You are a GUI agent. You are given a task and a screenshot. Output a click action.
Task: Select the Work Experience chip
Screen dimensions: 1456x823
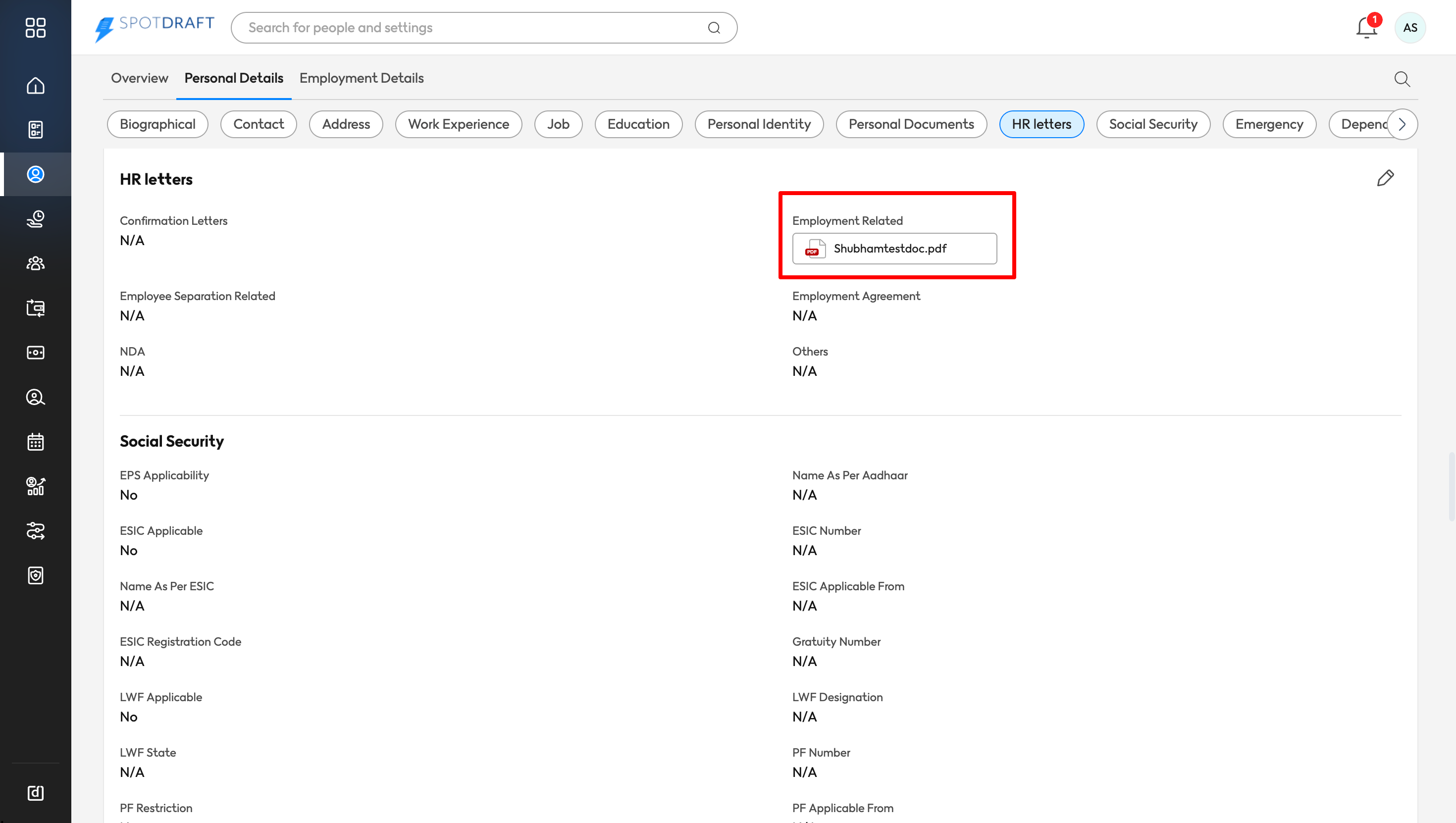pos(458,124)
